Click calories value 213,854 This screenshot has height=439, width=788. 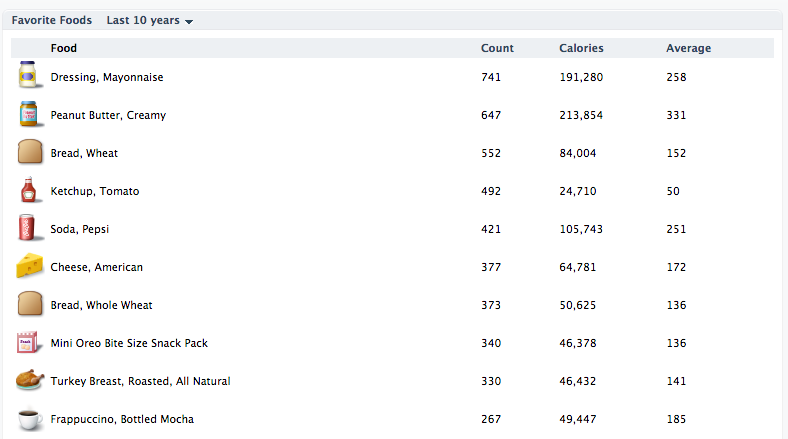click(581, 116)
